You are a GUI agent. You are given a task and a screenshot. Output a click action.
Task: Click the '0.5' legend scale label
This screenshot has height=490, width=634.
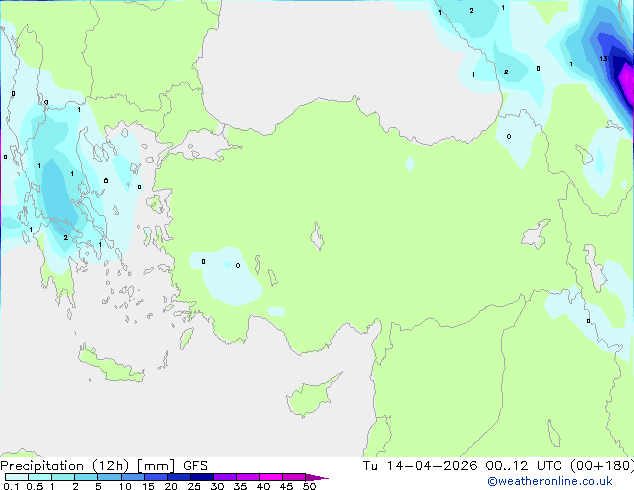35,486
